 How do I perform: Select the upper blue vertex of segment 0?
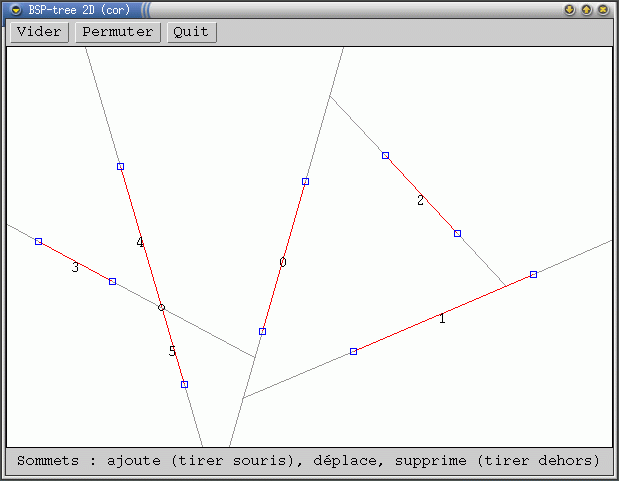305,181
